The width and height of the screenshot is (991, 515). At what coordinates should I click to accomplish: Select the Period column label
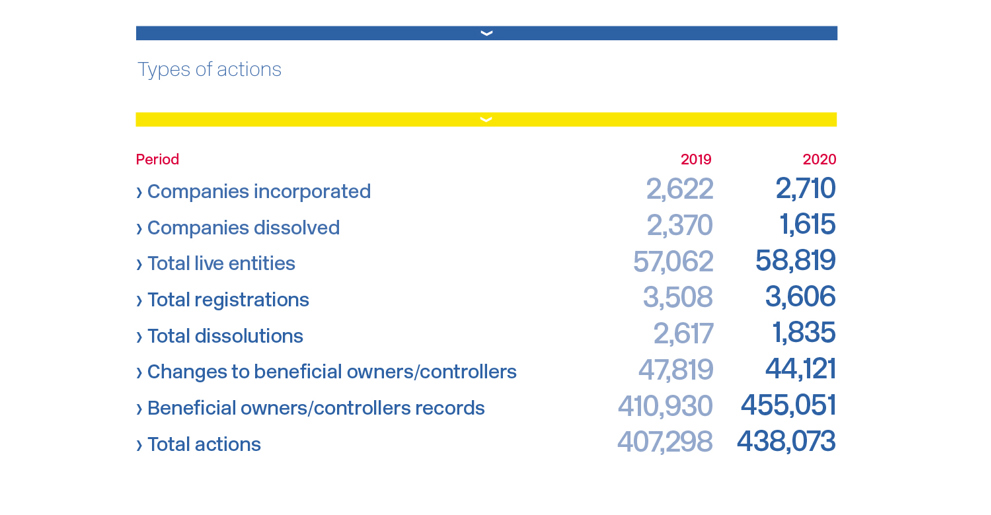pos(157,159)
